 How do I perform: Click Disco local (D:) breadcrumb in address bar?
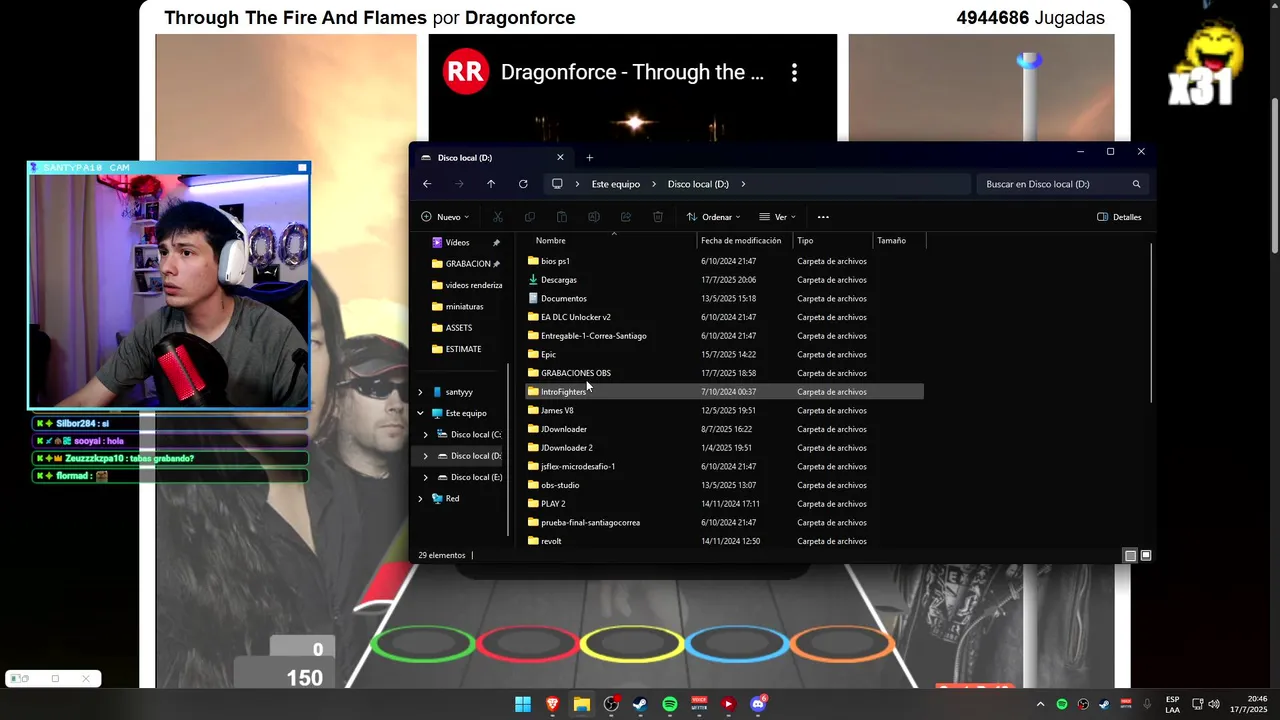[698, 184]
